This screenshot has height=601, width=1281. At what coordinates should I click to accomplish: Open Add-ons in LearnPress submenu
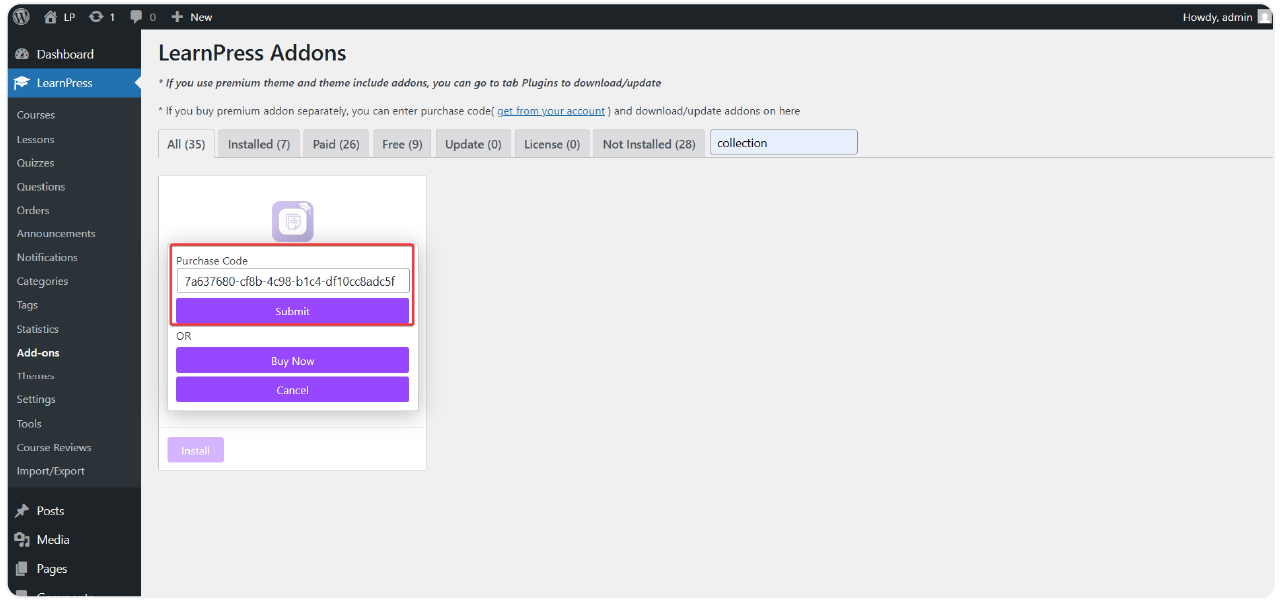38,353
